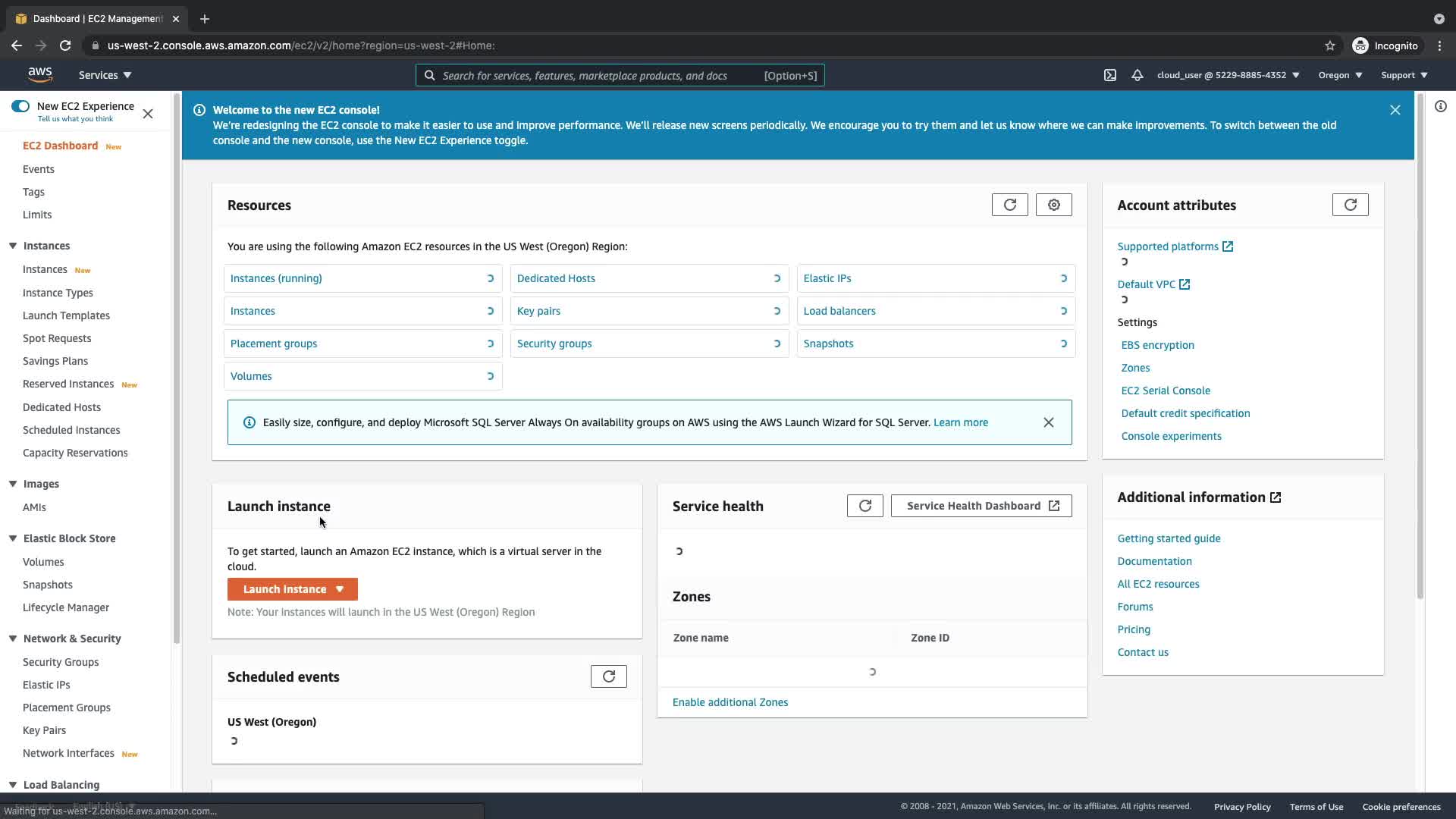The height and width of the screenshot is (819, 1456).
Task: Refresh Account attributes panel
Action: (1350, 205)
